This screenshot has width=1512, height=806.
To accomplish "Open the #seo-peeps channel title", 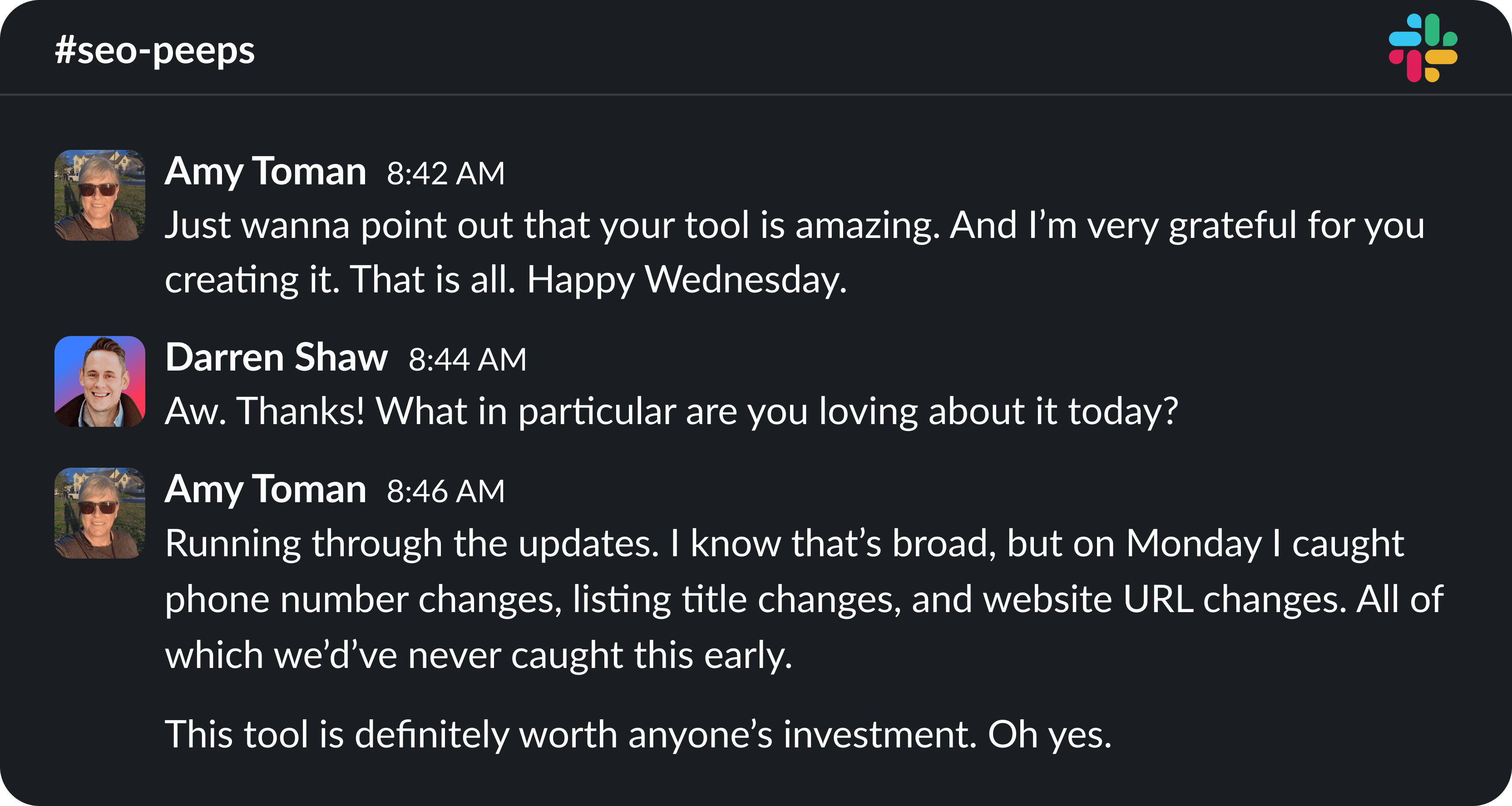I will (155, 50).
